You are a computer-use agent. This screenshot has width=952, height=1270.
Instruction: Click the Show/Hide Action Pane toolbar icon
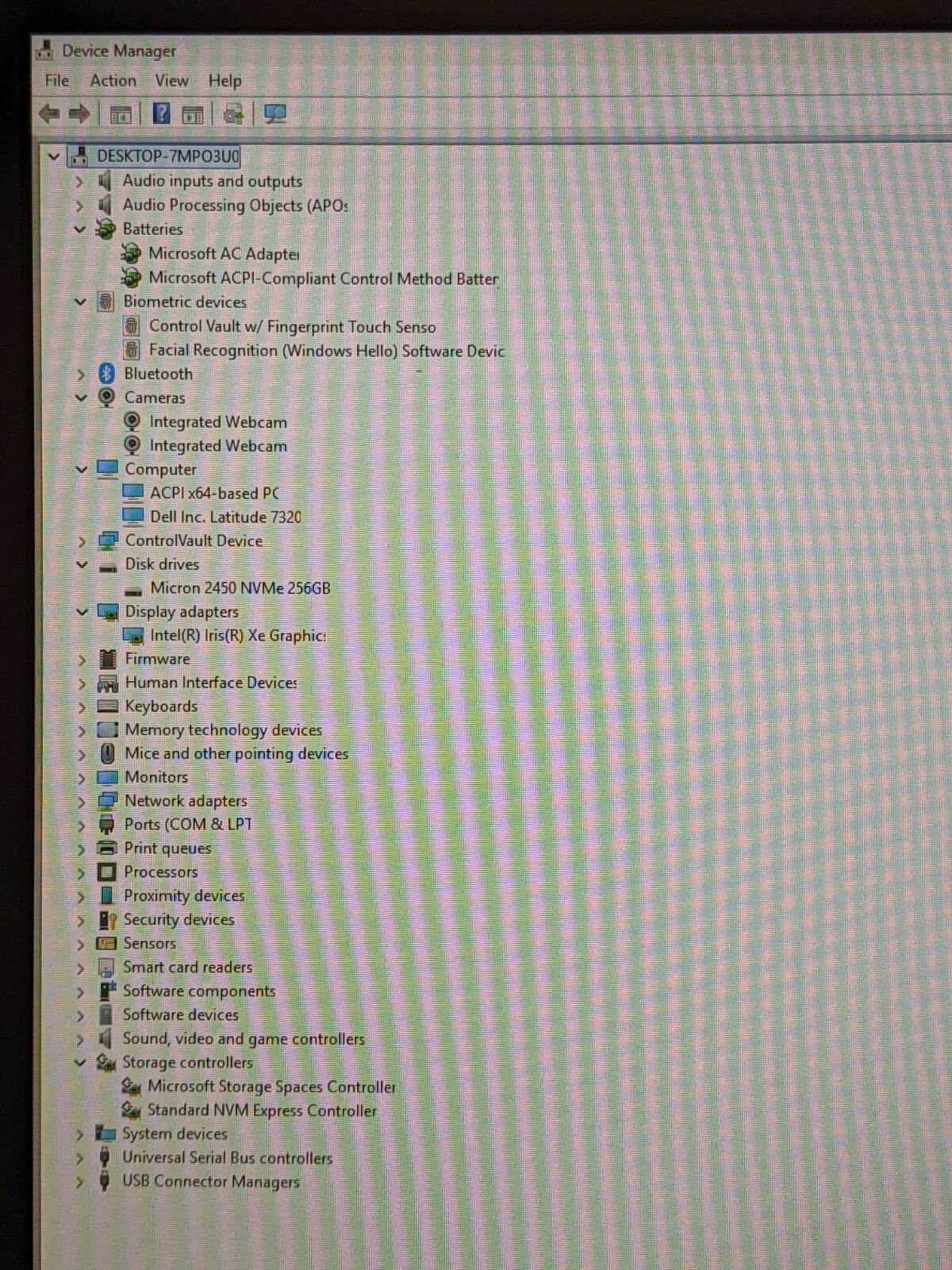(x=193, y=115)
